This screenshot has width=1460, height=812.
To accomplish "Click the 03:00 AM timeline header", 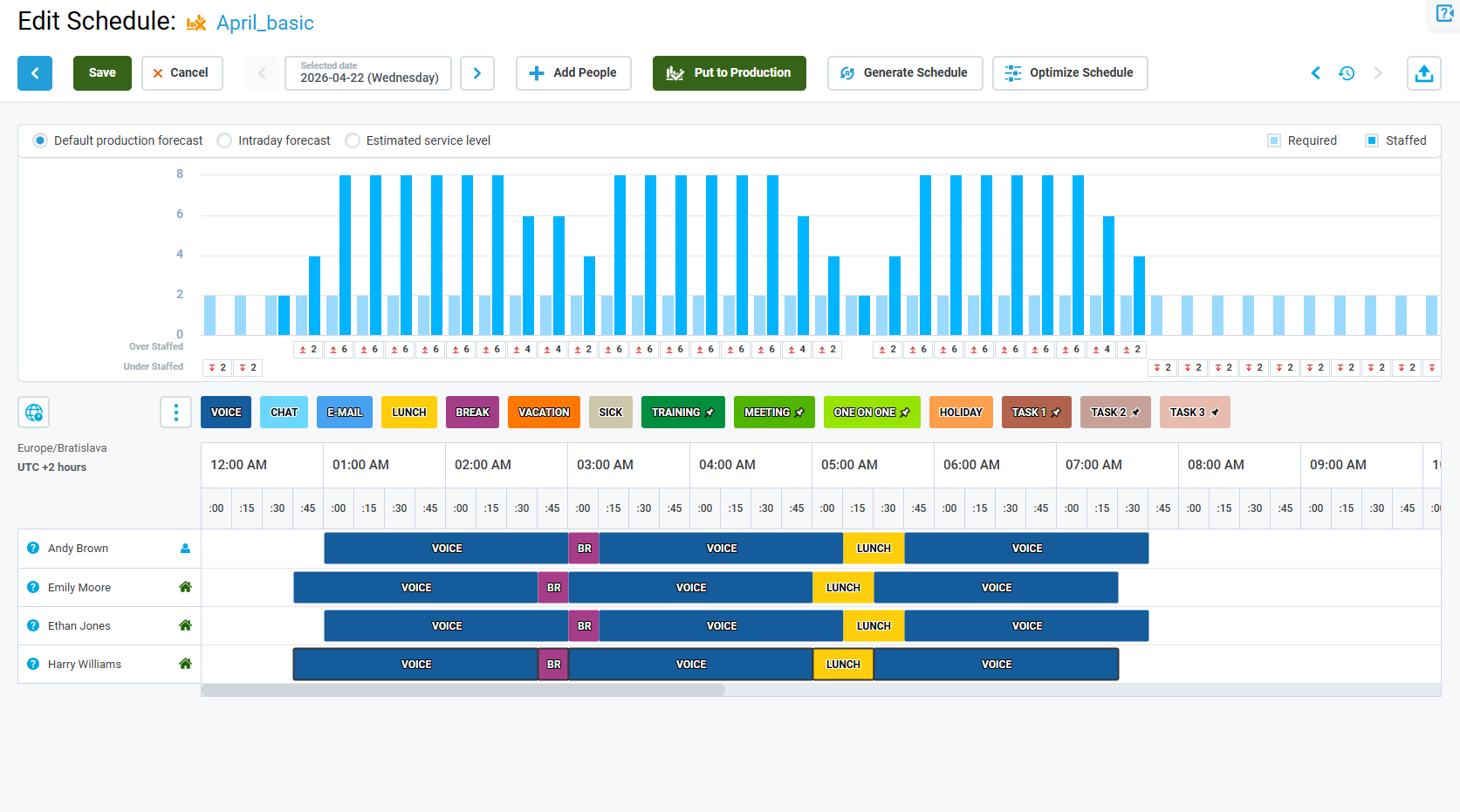I will coord(628,465).
